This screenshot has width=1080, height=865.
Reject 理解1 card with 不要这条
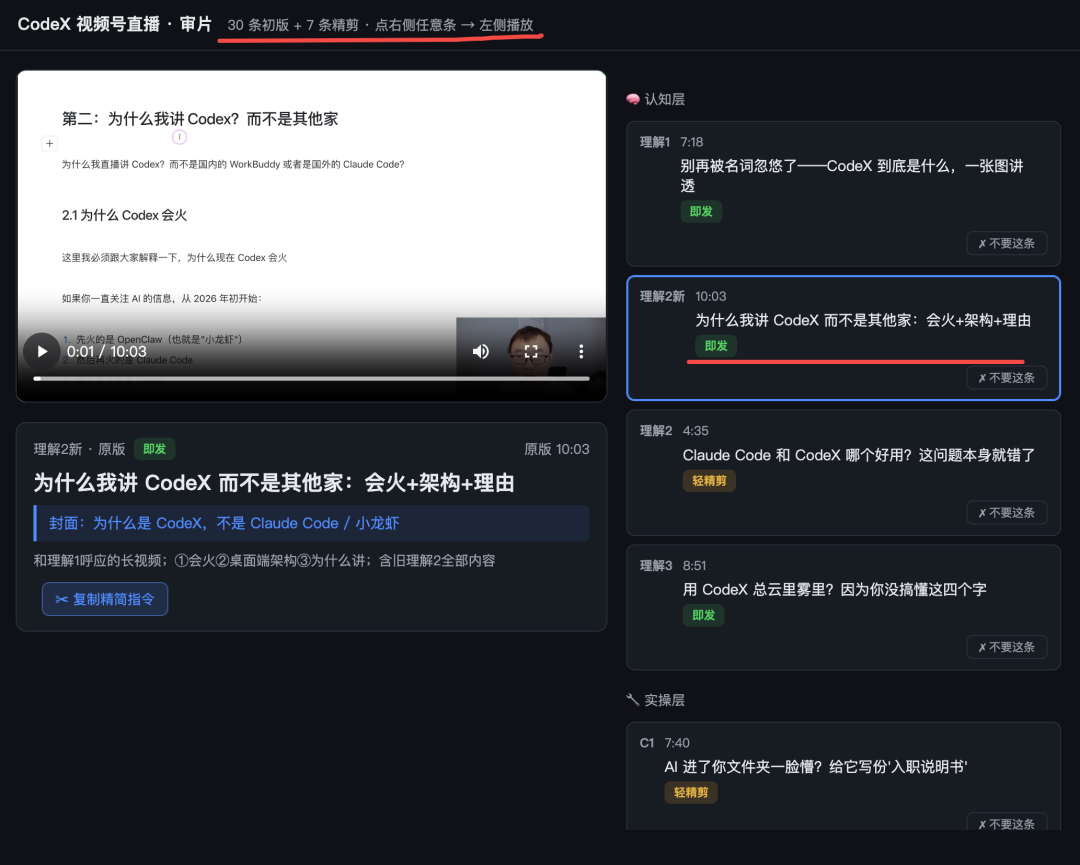pos(1007,243)
